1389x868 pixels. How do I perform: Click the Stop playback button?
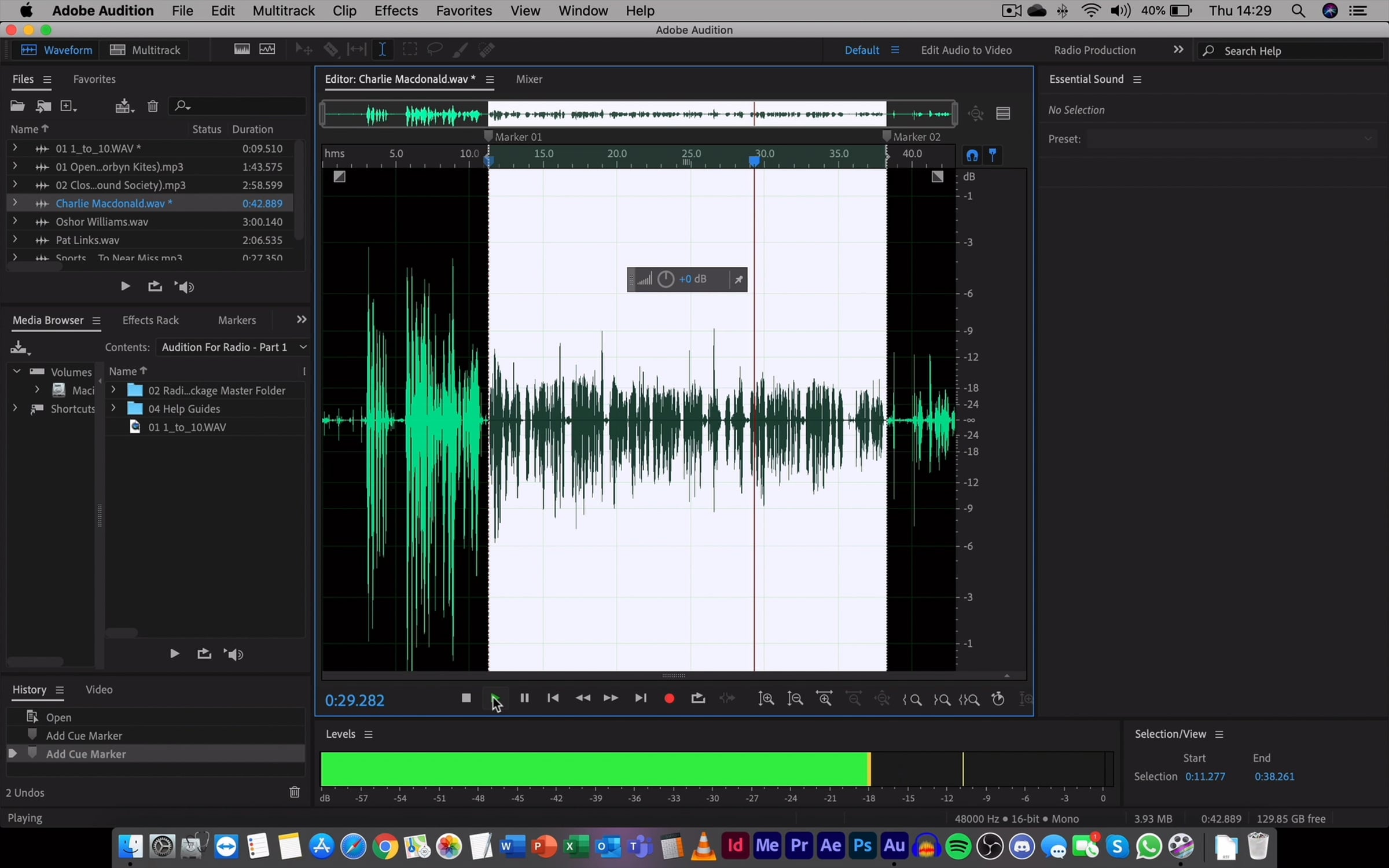pyautogui.click(x=466, y=698)
